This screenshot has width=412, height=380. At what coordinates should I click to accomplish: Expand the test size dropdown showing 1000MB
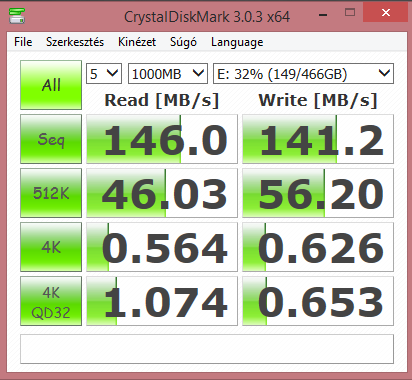click(x=168, y=73)
